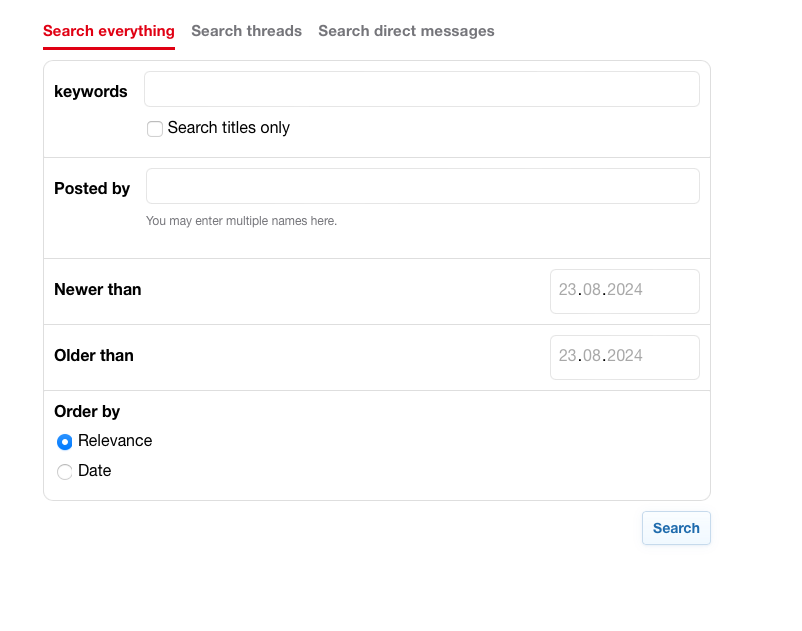Viewport: 802px width, 631px height.
Task: Switch to the Search threads tab
Action: pyautogui.click(x=246, y=31)
